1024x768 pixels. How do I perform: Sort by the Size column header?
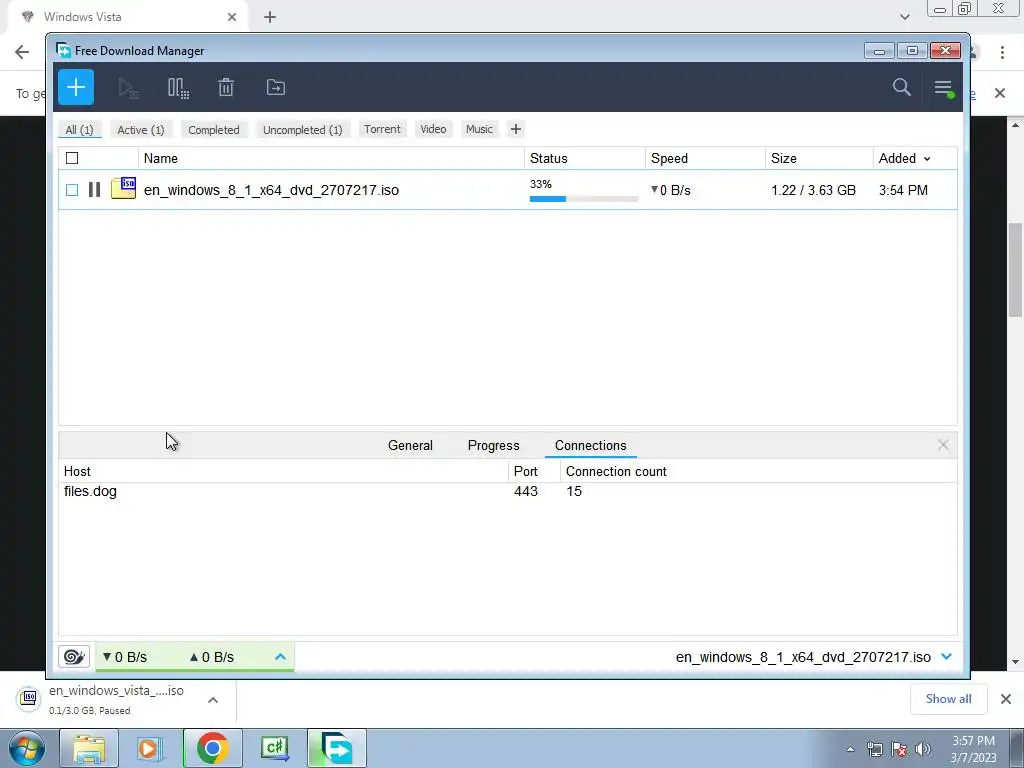point(819,159)
